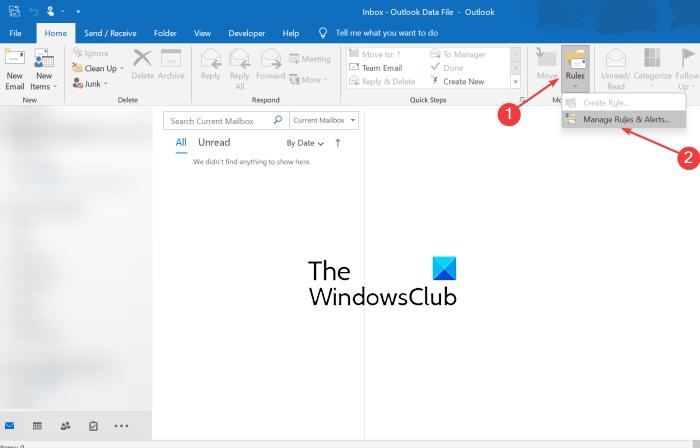Screen dimensions: 700x448
Task: Show the Unread messages filter
Action: [214, 143]
